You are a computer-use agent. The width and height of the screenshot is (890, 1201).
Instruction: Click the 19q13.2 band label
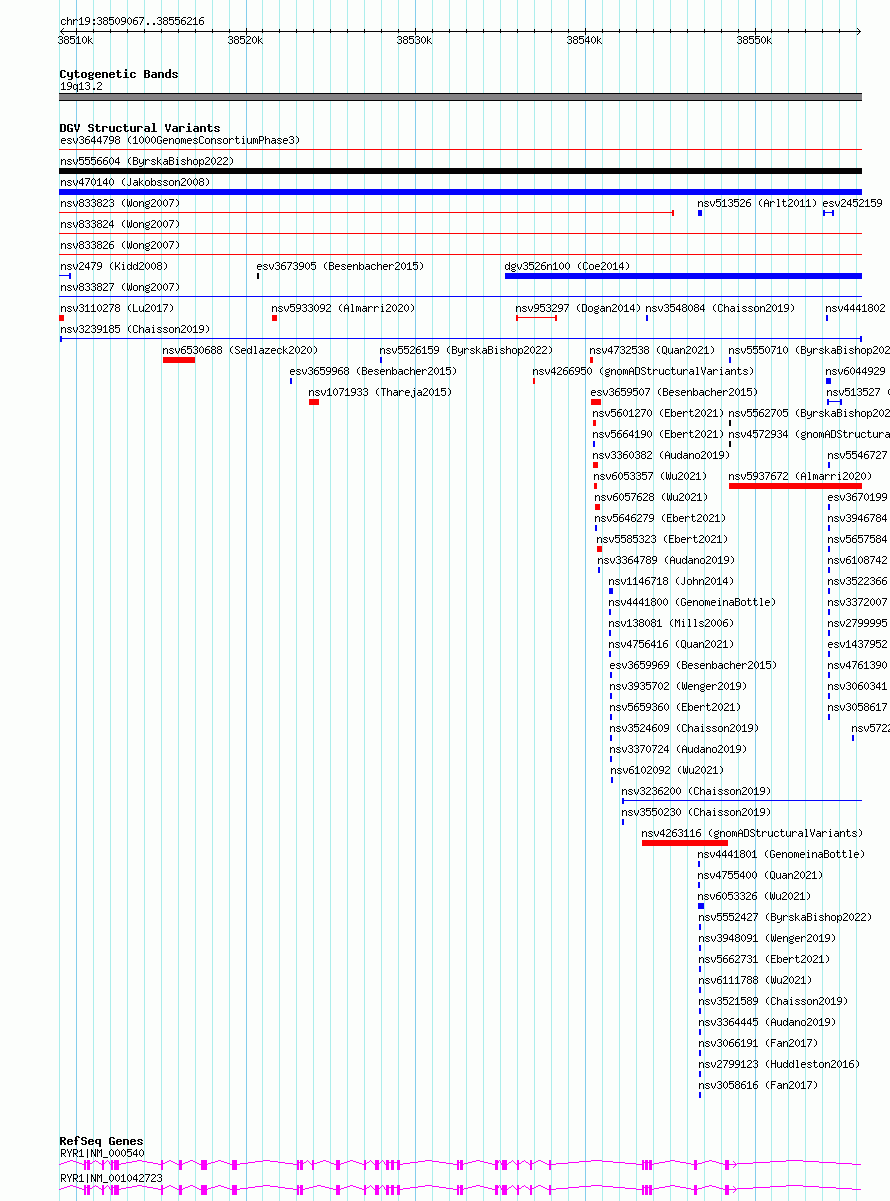click(x=81, y=86)
